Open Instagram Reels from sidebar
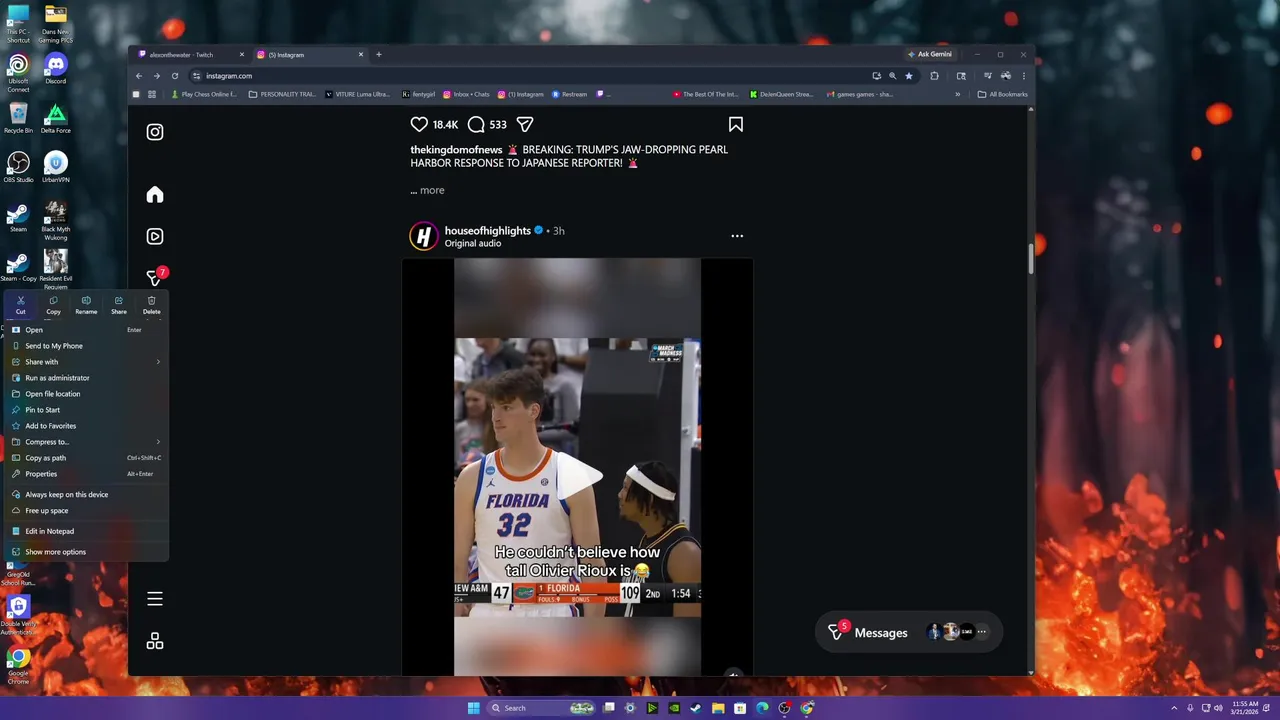The width and height of the screenshot is (1280, 720). tap(155, 237)
